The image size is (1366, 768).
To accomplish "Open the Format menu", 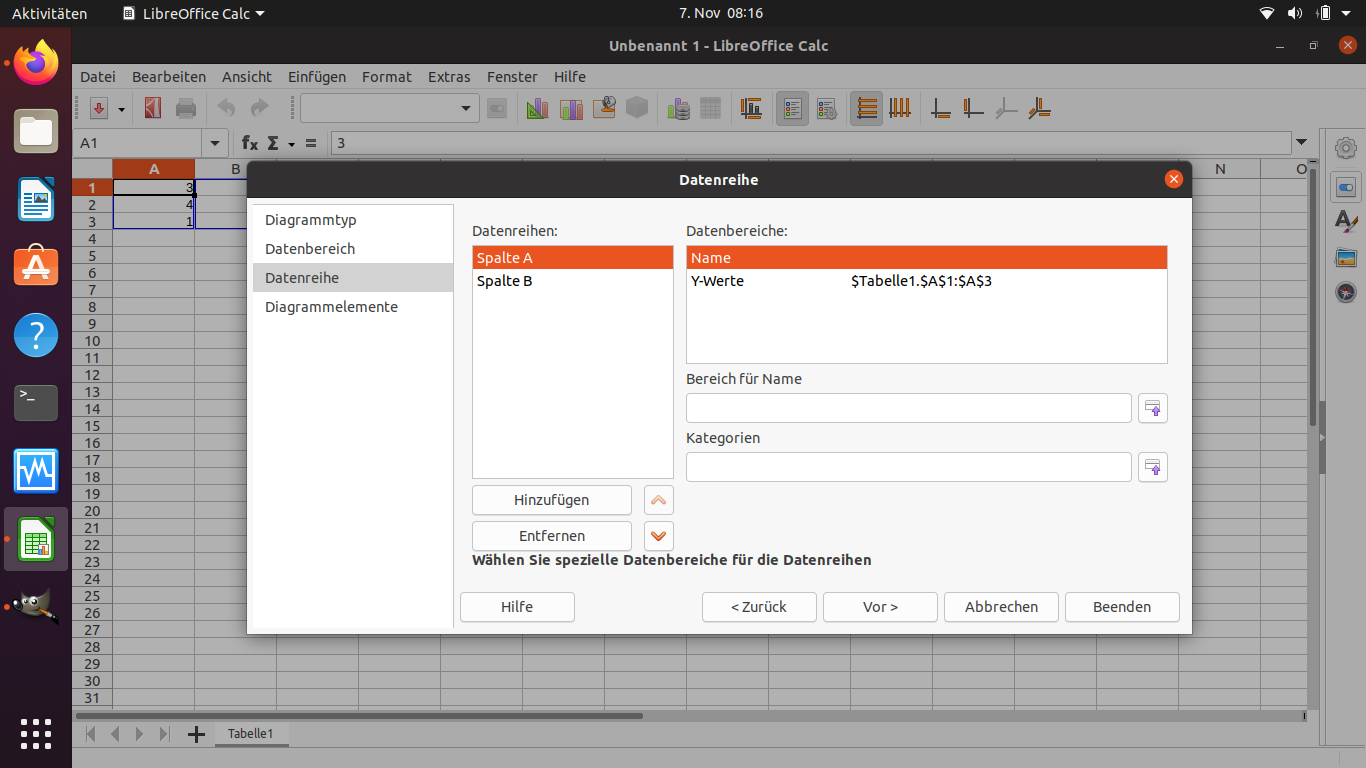I will pos(387,77).
